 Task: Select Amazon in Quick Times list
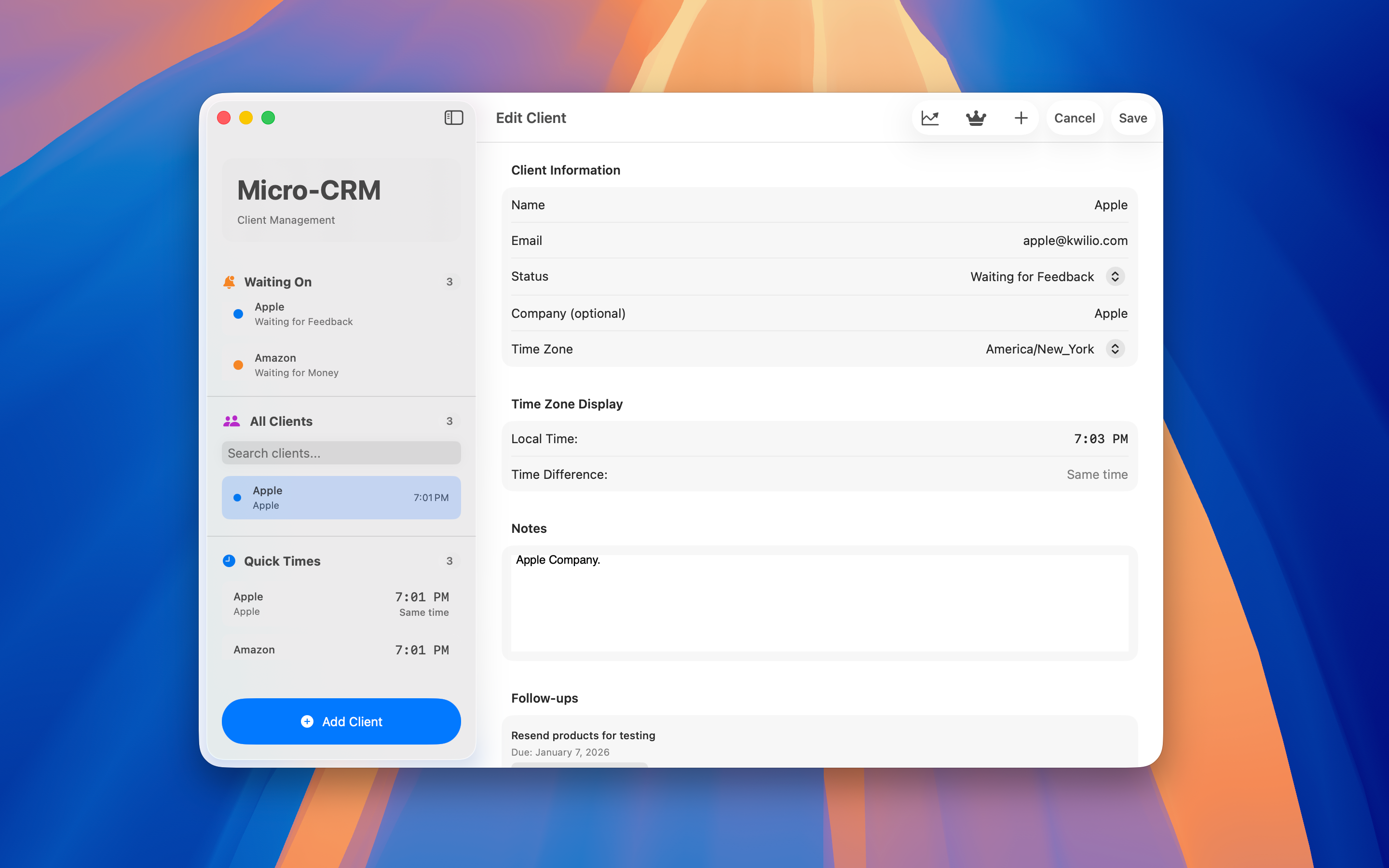click(341, 650)
